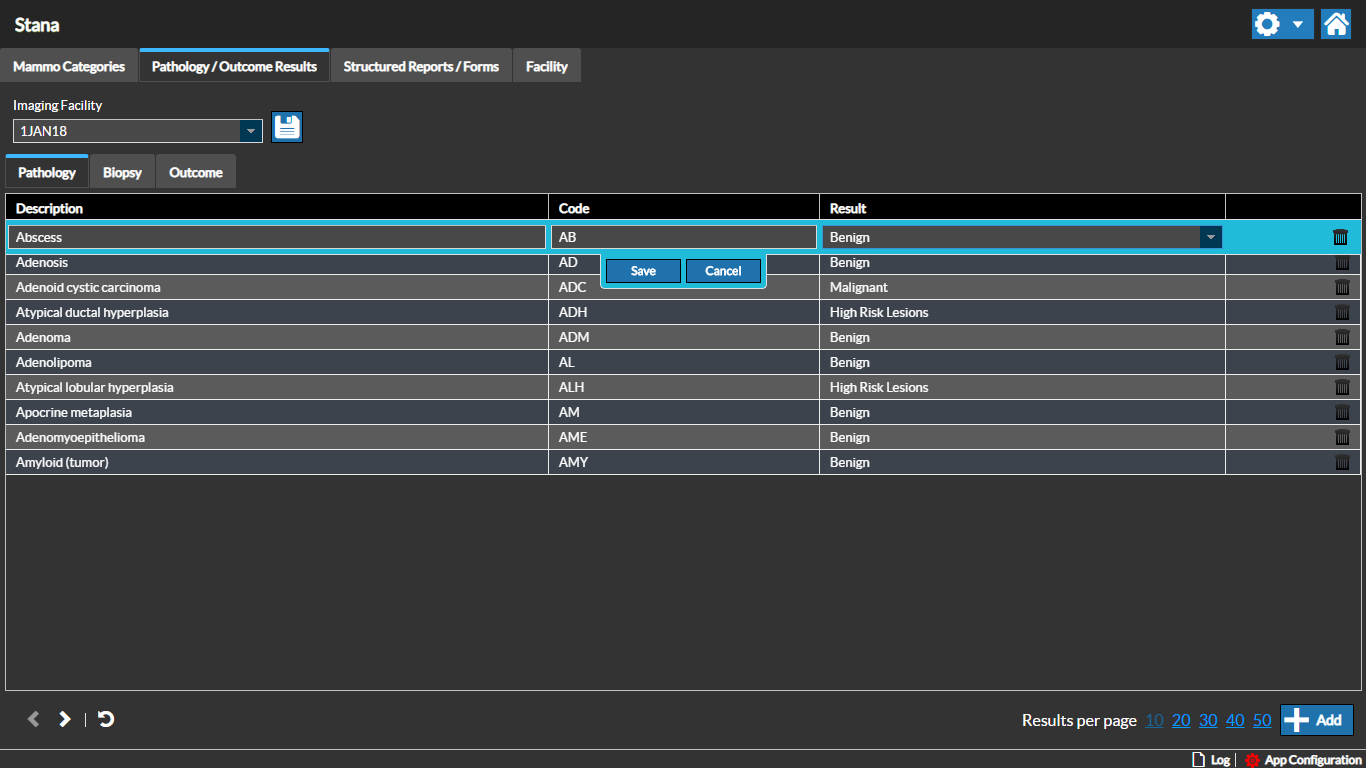Image resolution: width=1366 pixels, height=768 pixels.
Task: Delete the Abscess row with trash icon
Action: (1340, 237)
